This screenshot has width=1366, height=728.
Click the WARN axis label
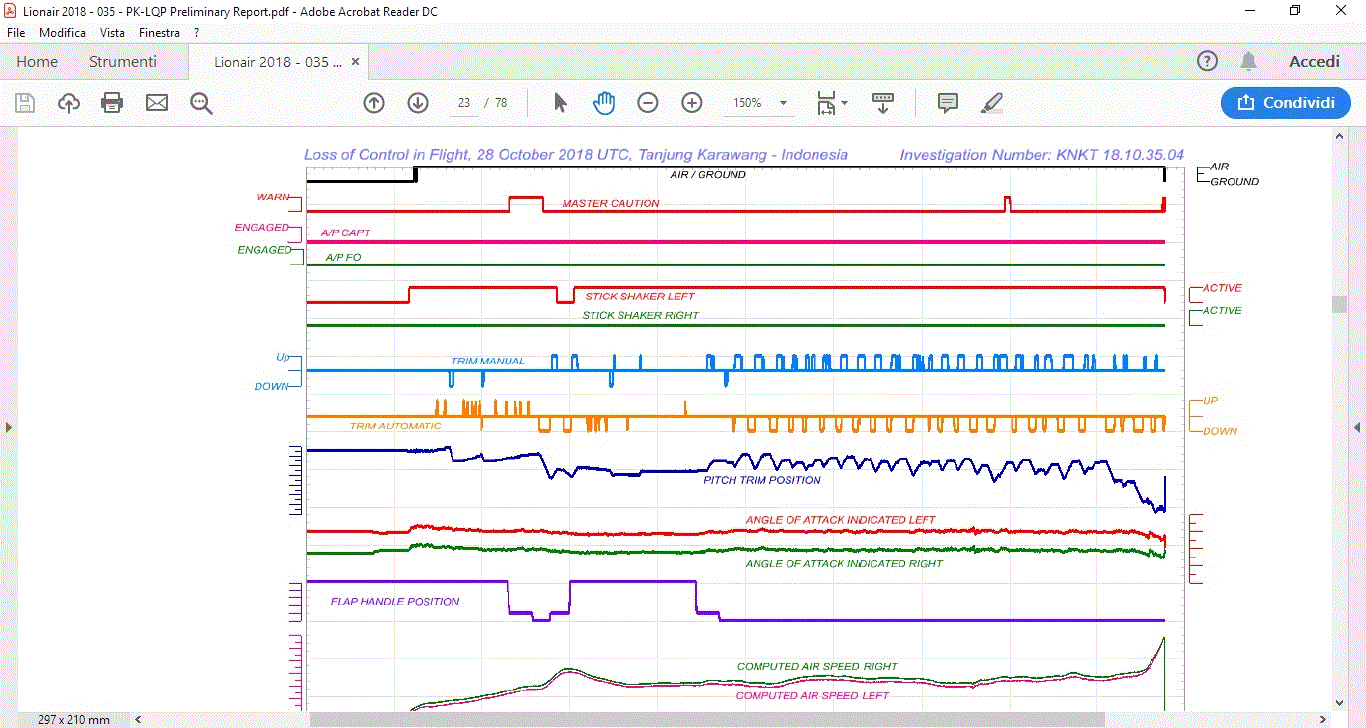273,197
